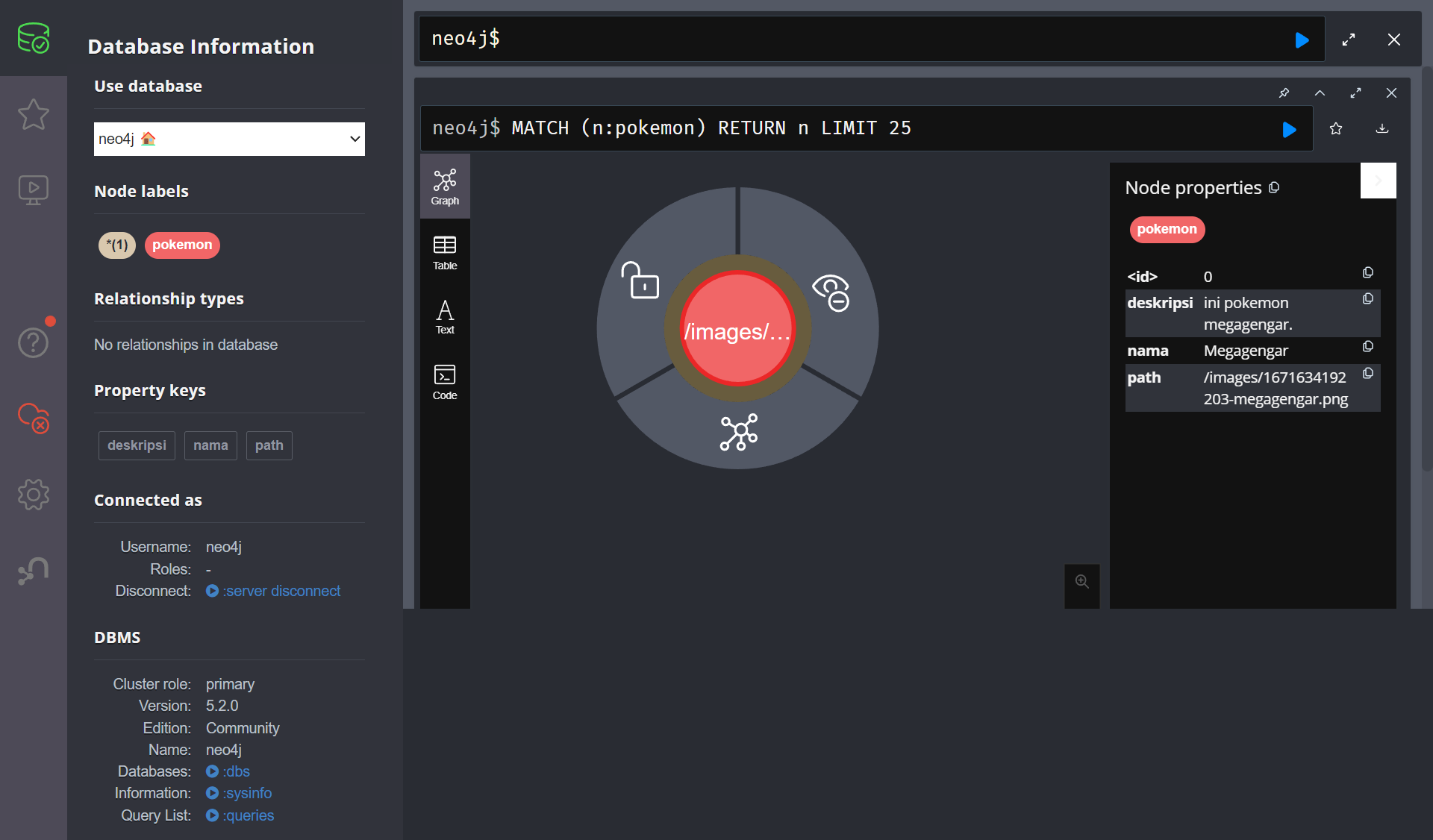Expand the Node properties side panel
1433x840 pixels.
click(1378, 181)
